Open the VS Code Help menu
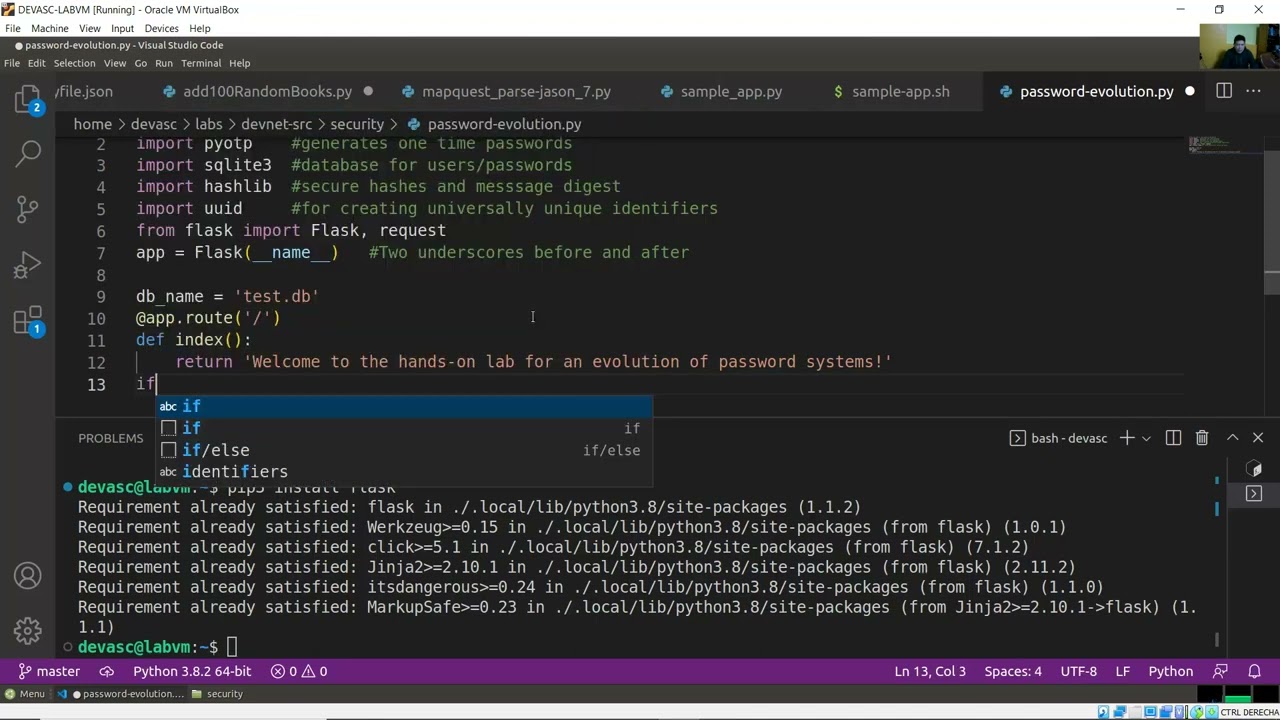The width and height of the screenshot is (1280, 720). point(239,63)
